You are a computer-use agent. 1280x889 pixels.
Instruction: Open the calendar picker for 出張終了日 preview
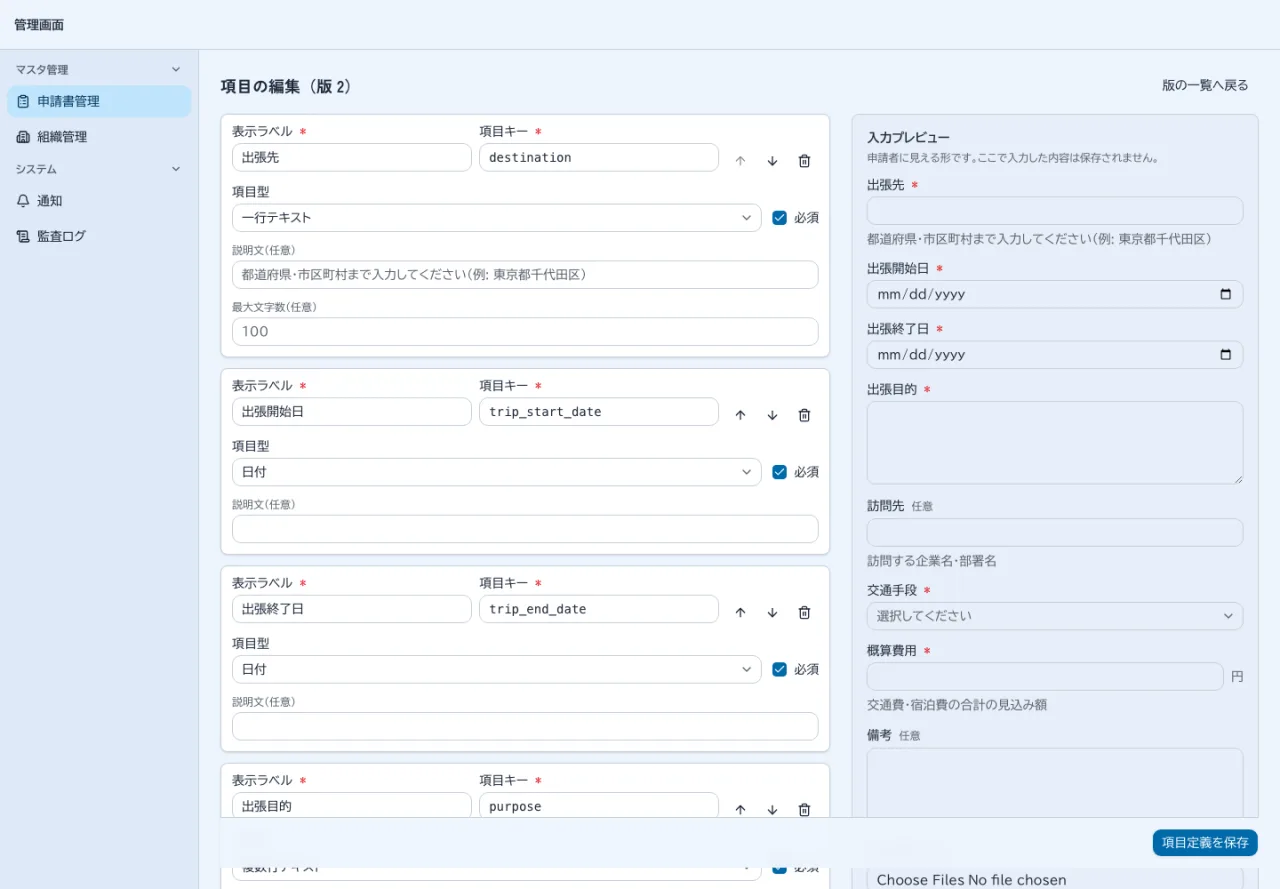point(1226,354)
